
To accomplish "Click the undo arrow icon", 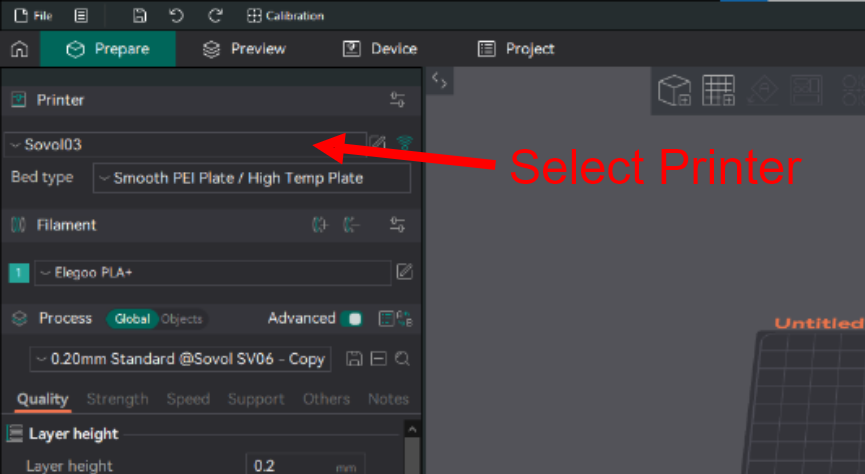I will tap(177, 16).
